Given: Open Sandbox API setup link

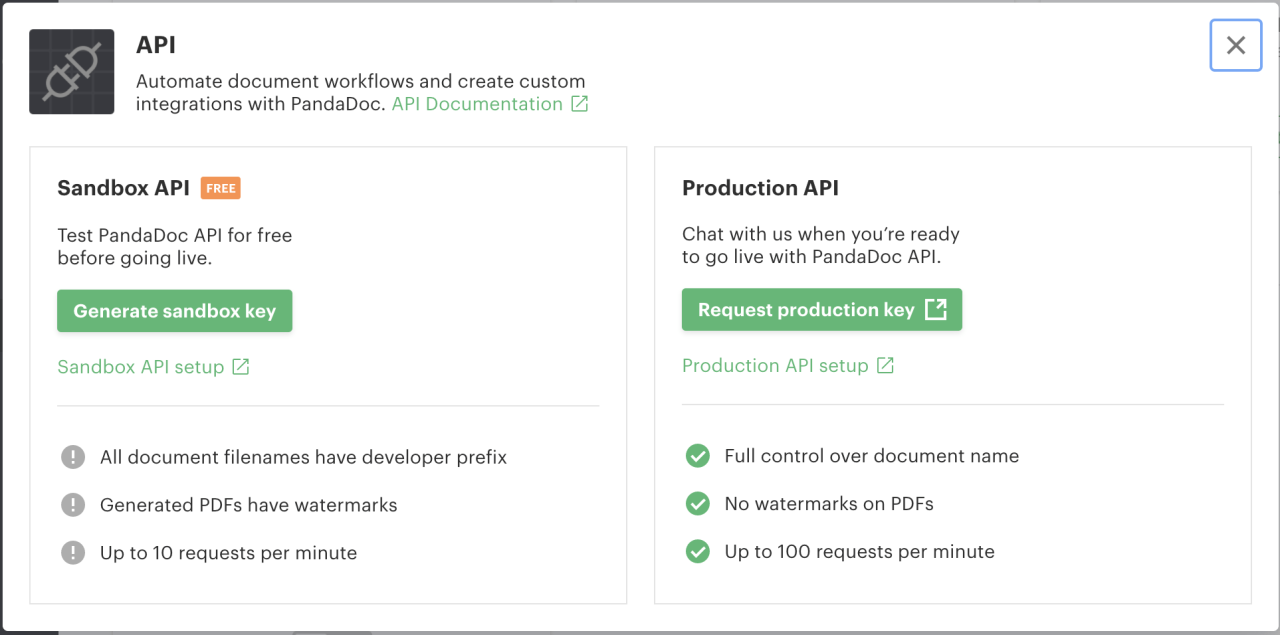Looking at the screenshot, I should pyautogui.click(x=141, y=367).
